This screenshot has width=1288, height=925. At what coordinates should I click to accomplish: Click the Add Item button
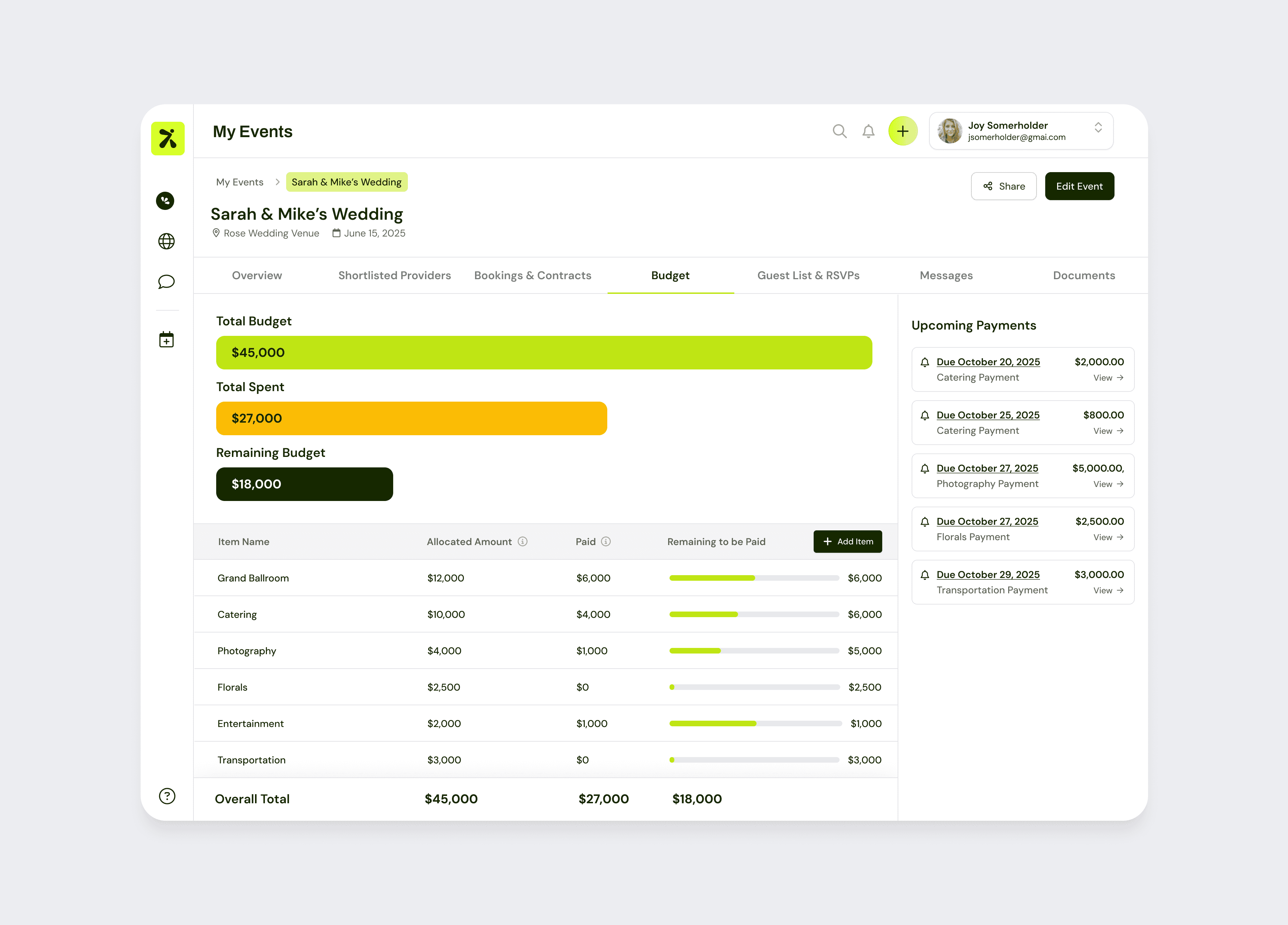847,542
